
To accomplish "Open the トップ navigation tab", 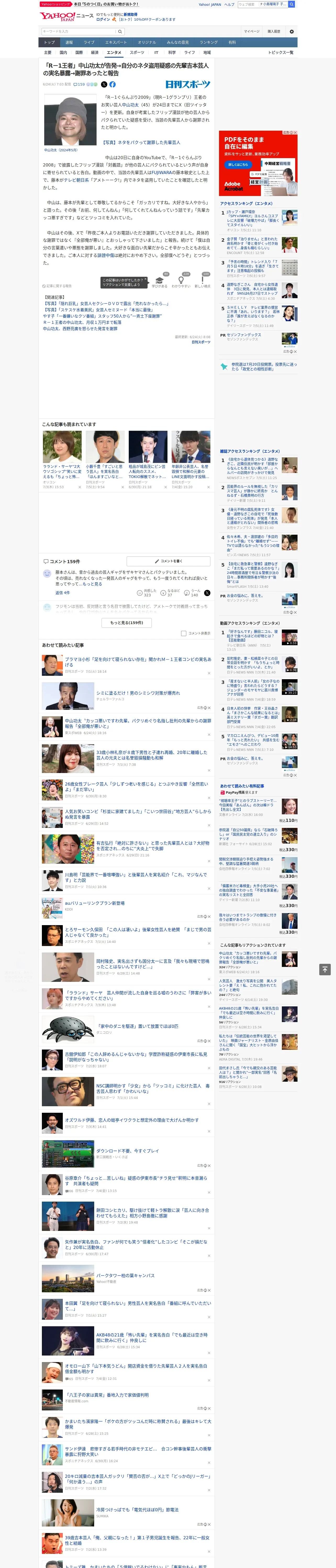I will click(x=49, y=42).
